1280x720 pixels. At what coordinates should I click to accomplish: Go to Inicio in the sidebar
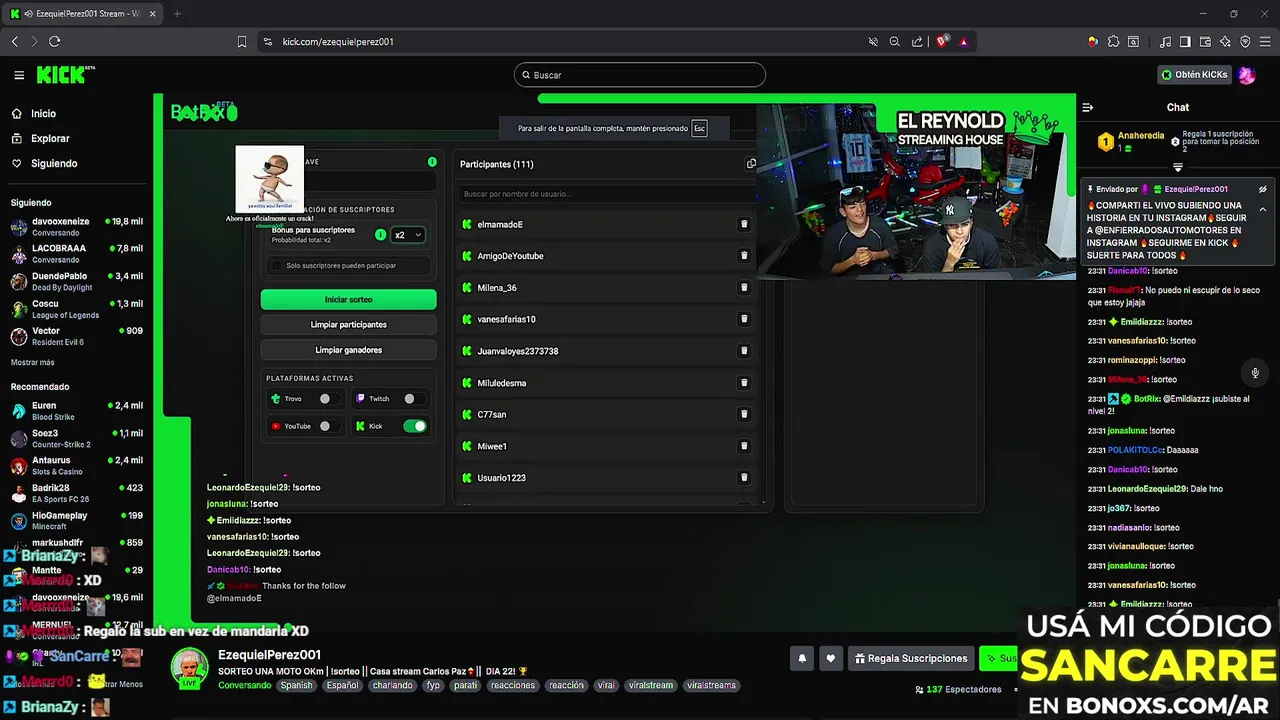coord(43,114)
